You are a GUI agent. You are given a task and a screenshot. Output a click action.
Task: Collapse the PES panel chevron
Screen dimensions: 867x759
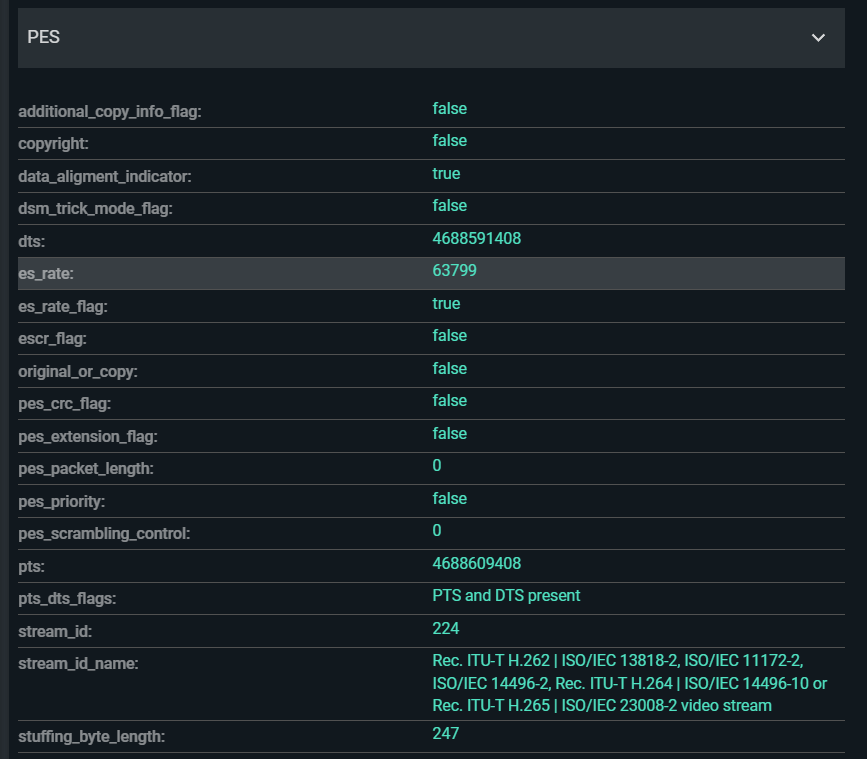818,38
